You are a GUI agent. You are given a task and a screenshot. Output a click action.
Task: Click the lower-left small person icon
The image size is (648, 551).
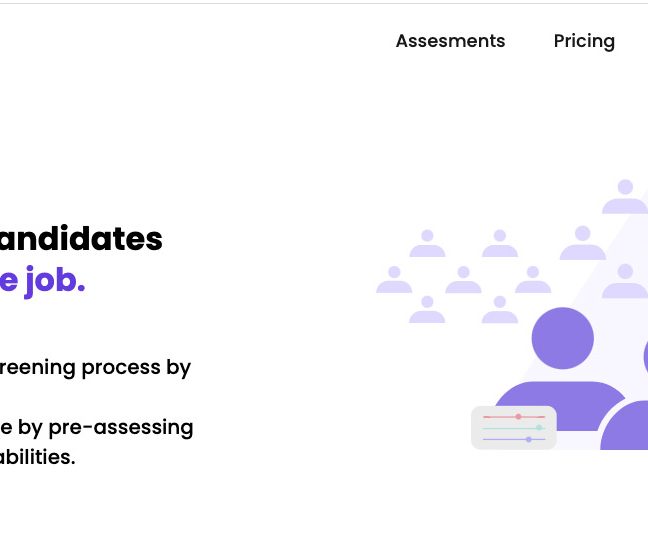point(427,309)
